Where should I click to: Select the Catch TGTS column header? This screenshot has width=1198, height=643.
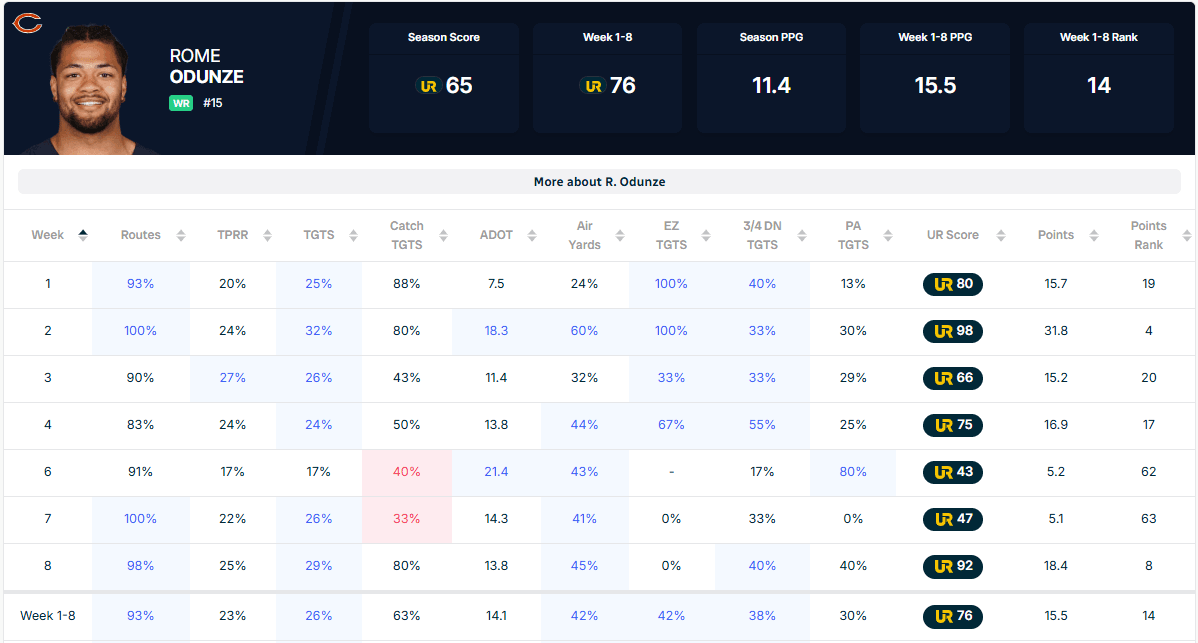tap(406, 235)
